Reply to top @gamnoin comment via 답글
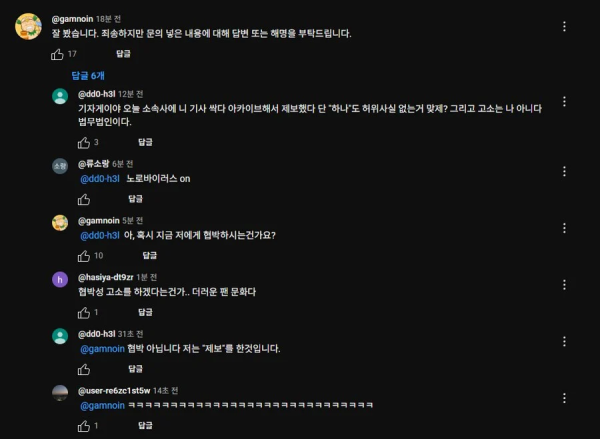 pyautogui.click(x=123, y=54)
